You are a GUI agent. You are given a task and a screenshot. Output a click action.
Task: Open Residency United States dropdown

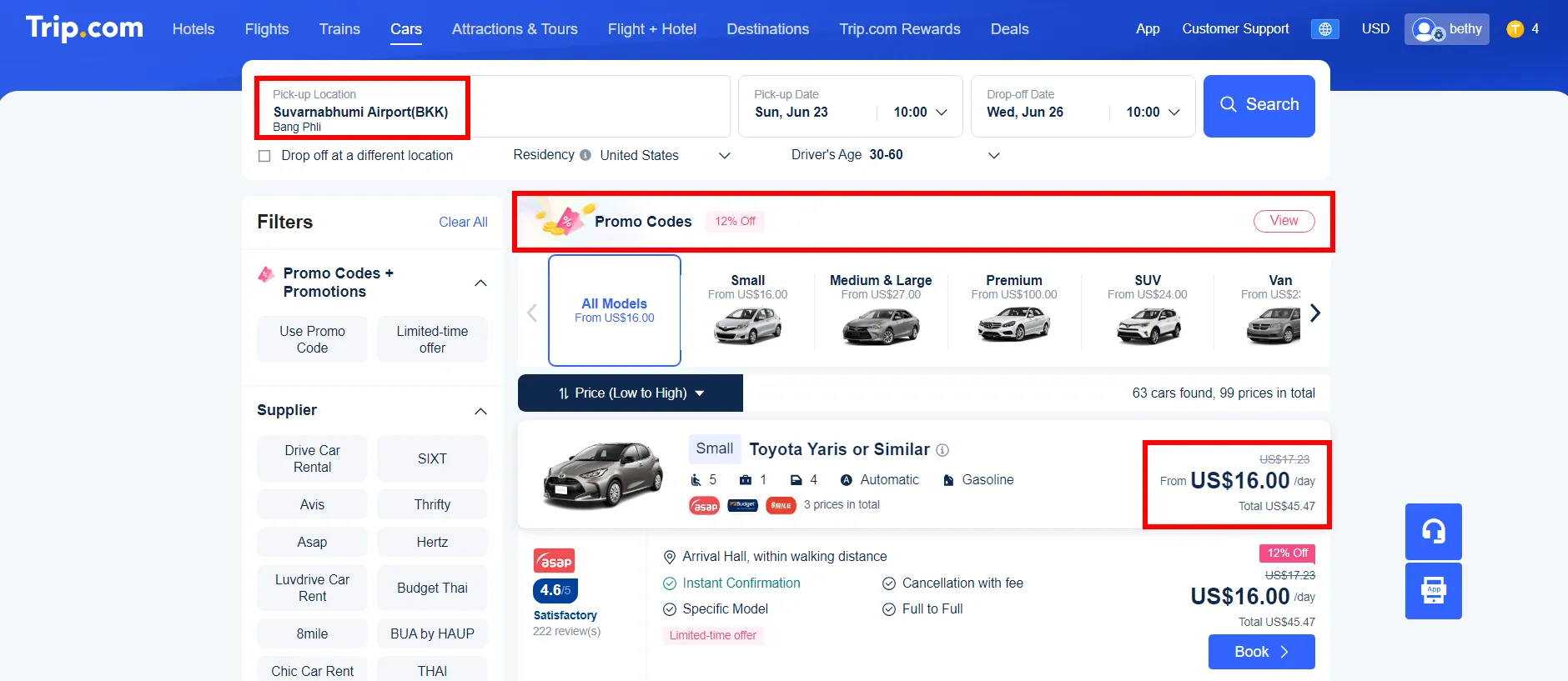pyautogui.click(x=665, y=156)
